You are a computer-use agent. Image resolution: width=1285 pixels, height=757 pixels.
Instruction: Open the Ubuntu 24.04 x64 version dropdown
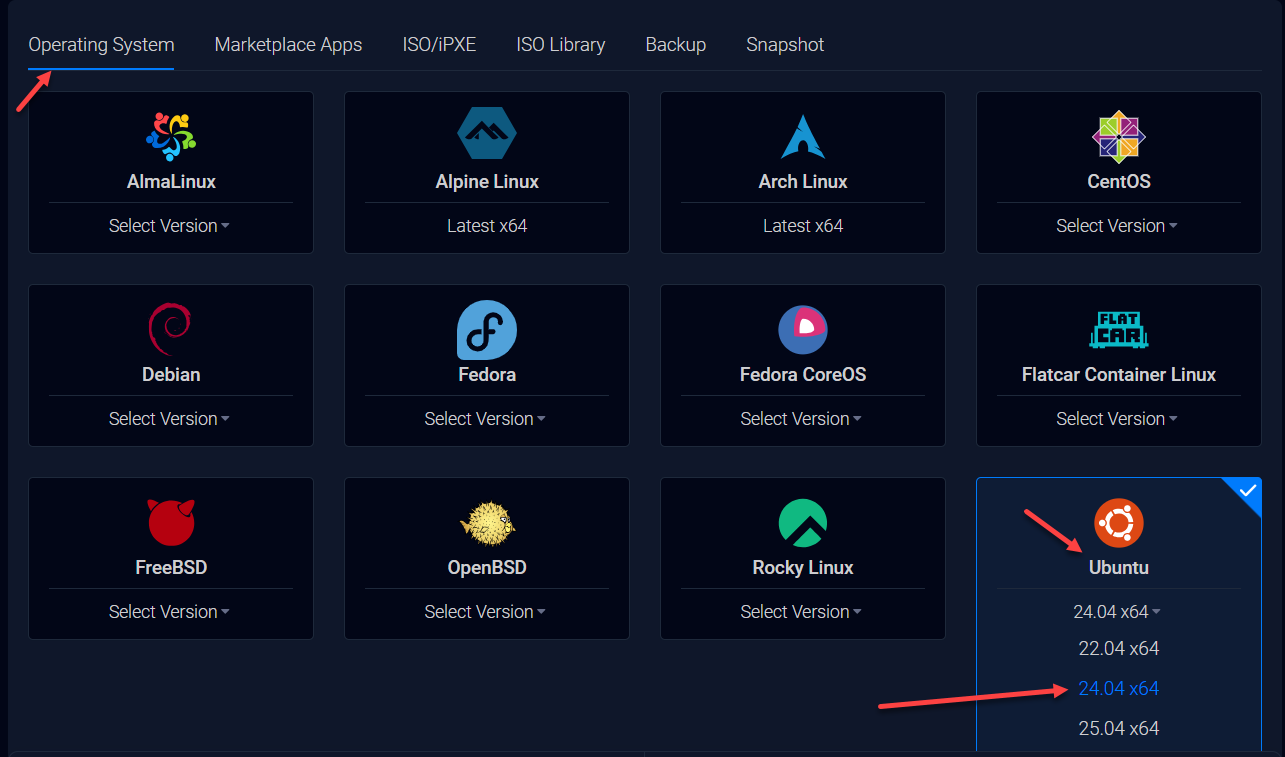1118,612
